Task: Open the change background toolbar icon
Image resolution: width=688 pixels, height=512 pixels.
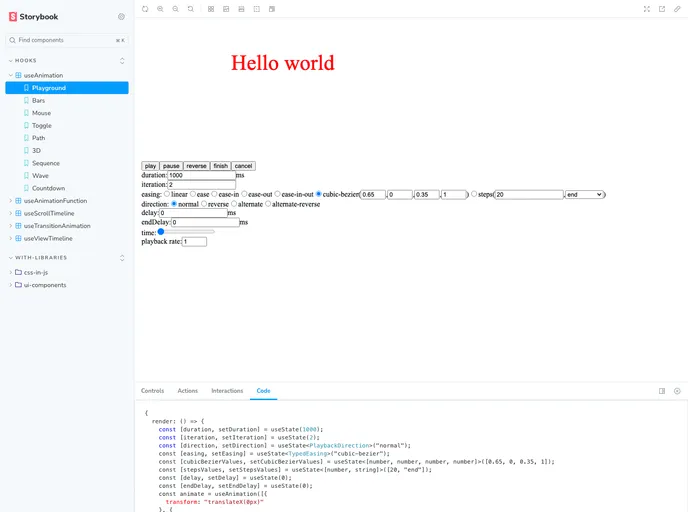Action: (x=226, y=9)
